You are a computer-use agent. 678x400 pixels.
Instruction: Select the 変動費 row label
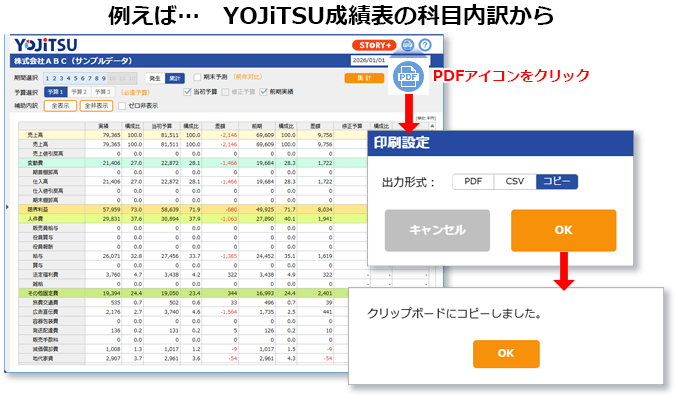35,163
